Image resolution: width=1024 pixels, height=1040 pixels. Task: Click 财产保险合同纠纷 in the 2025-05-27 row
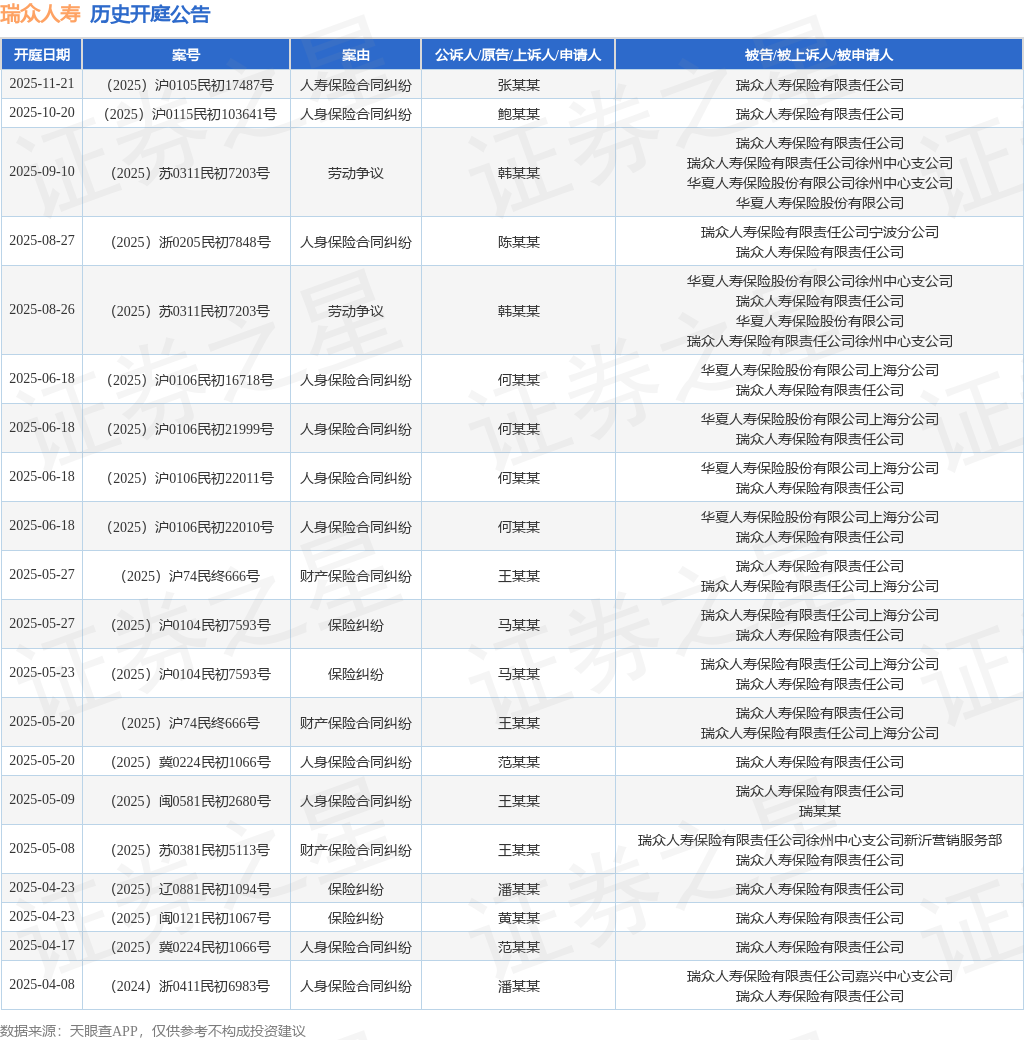pos(355,576)
